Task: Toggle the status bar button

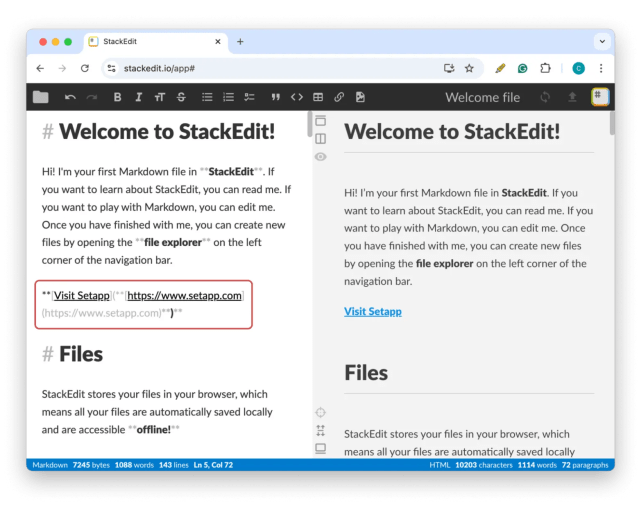Action: [x=321, y=448]
